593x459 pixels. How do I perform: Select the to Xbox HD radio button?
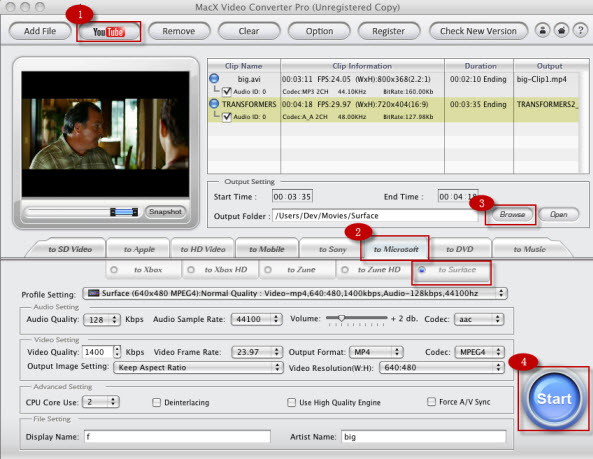(191, 270)
